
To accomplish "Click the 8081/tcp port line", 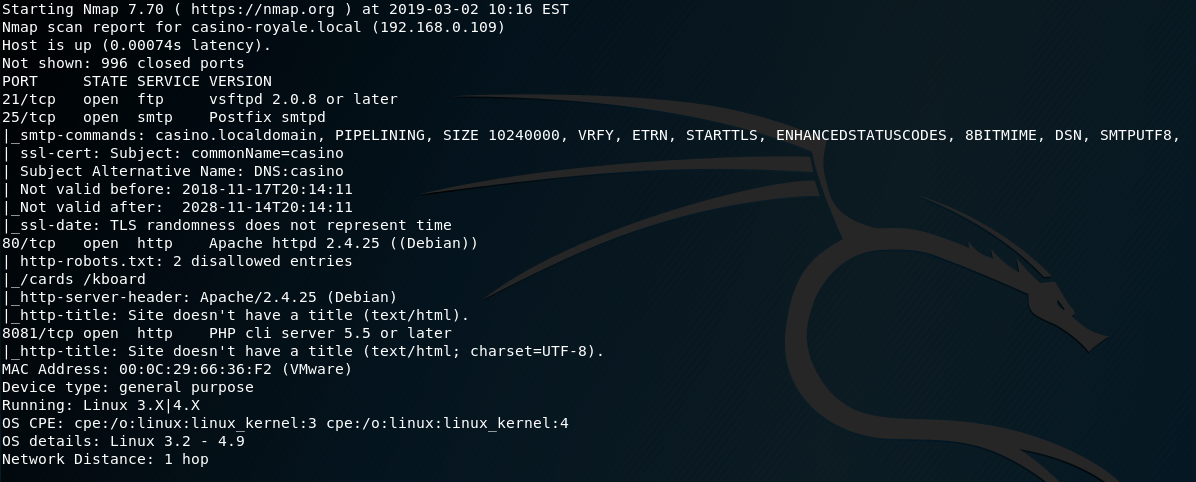I will pos(227,333).
